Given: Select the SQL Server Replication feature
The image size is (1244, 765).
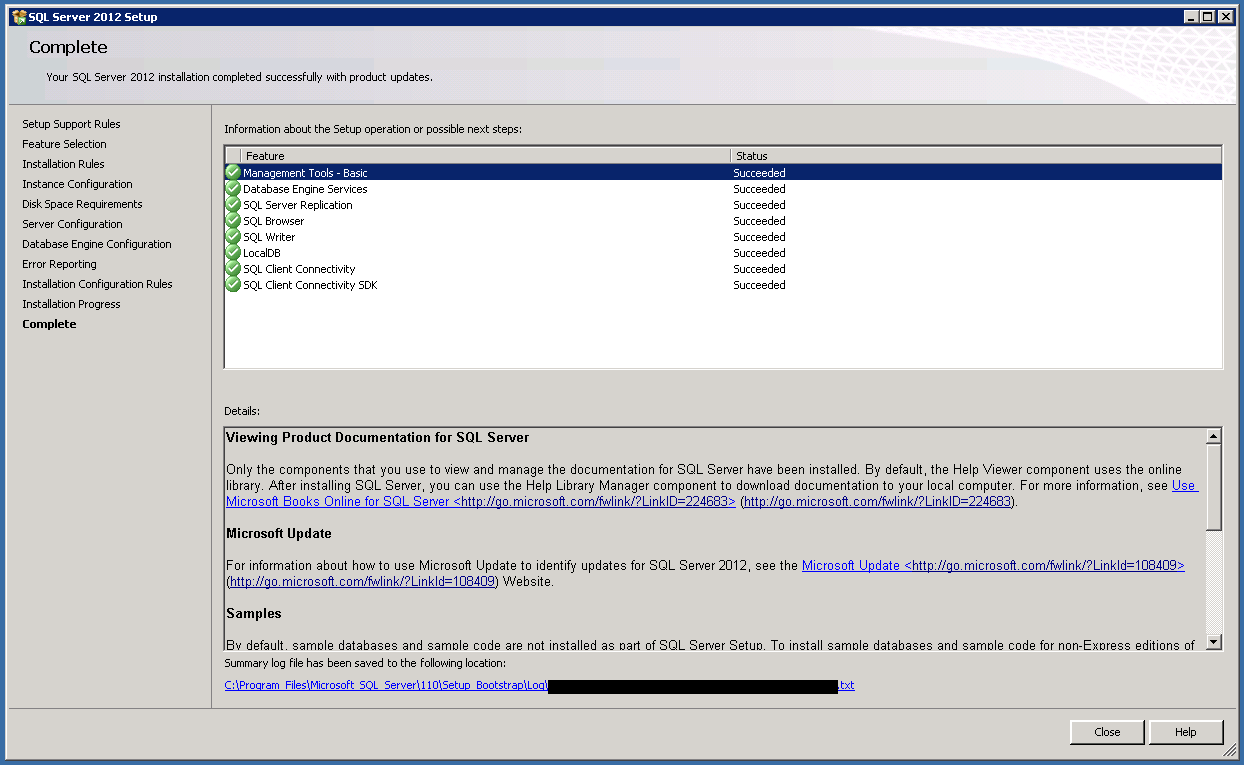Looking at the screenshot, I should click(723, 204).
